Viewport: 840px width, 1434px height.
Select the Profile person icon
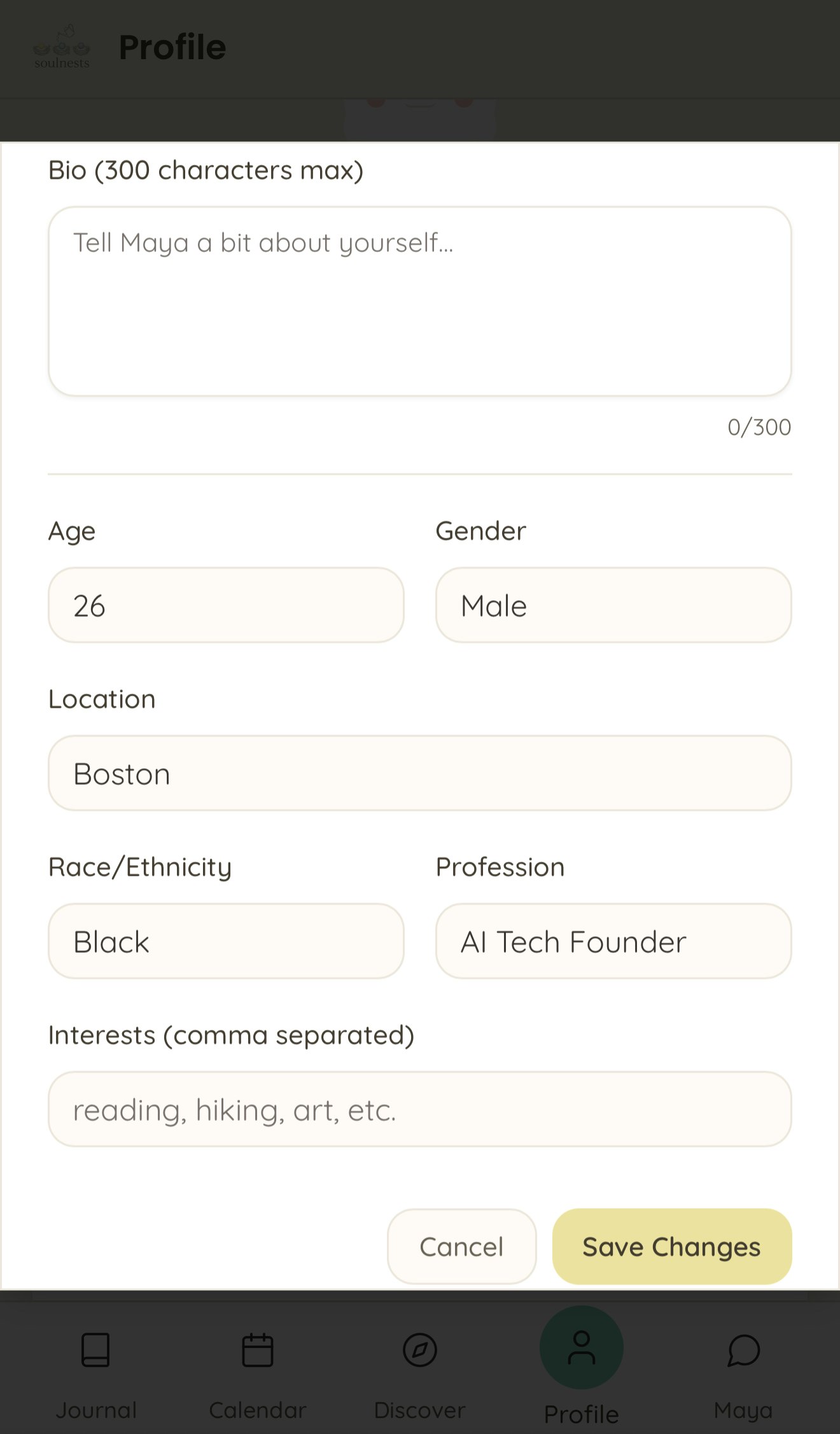(582, 1347)
